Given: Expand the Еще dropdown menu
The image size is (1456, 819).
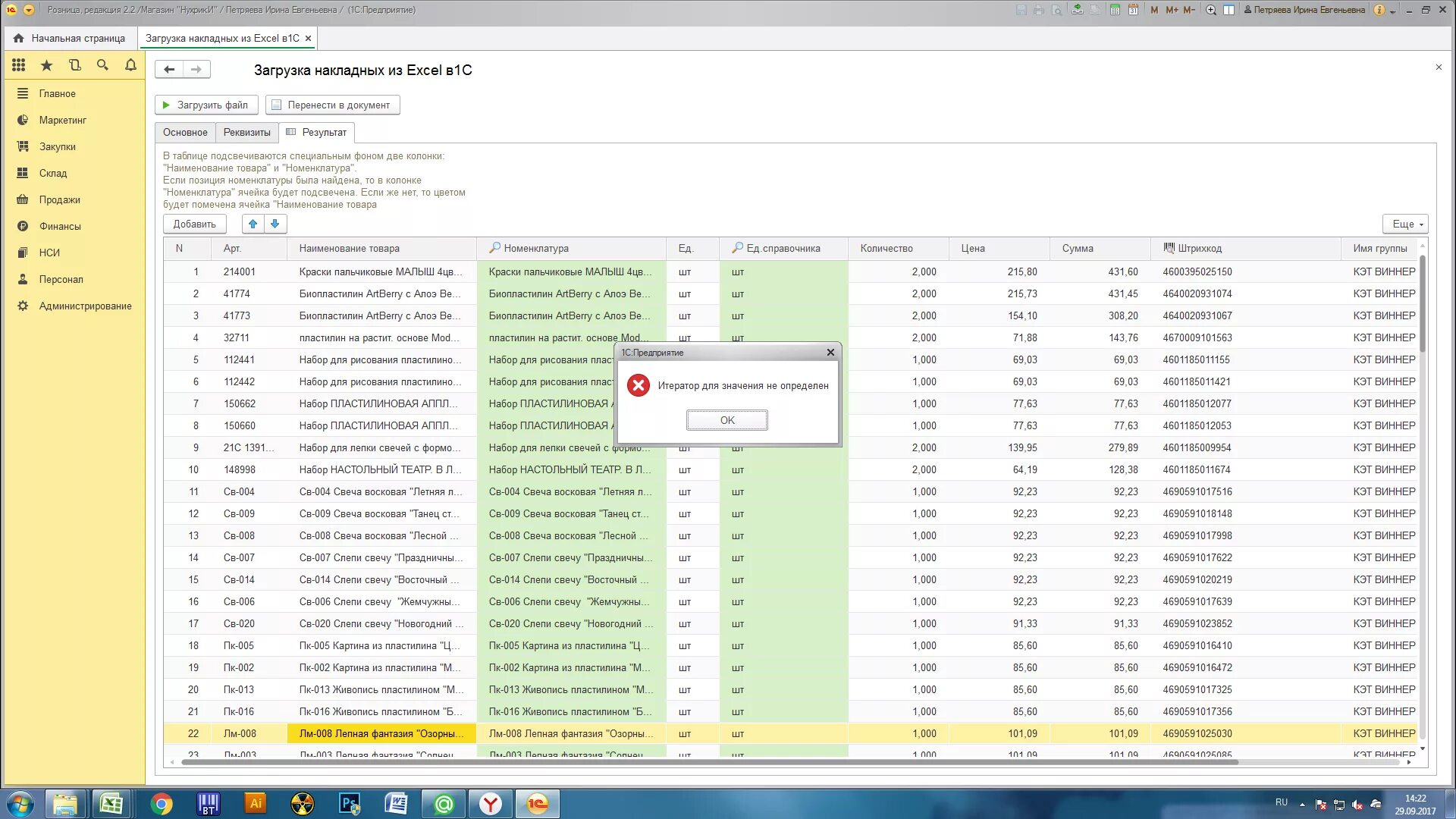Looking at the screenshot, I should 1405,224.
